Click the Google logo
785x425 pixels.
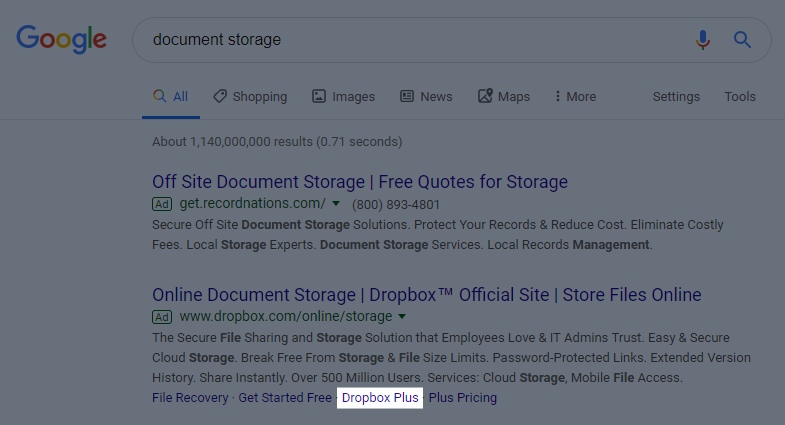click(62, 39)
